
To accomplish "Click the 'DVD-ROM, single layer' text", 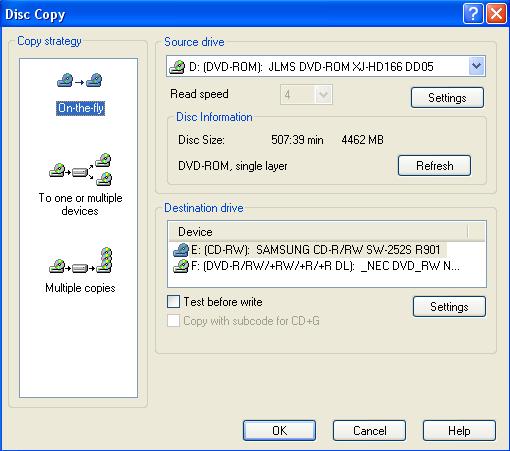I will point(233,166).
